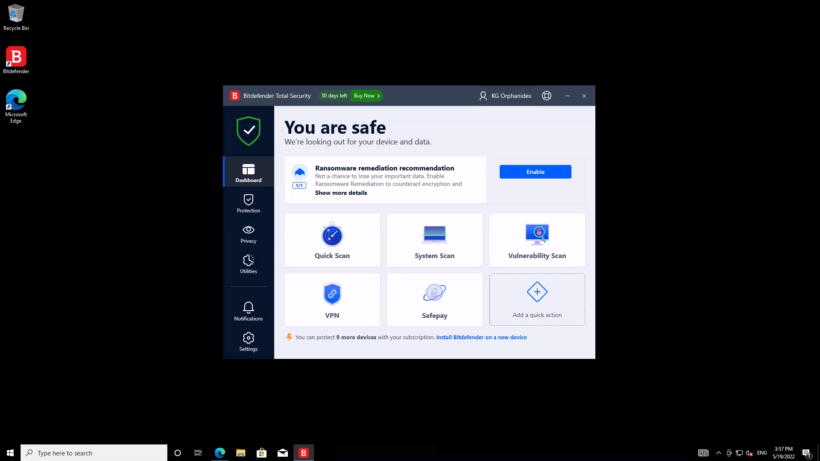
Task: Open Task View in the taskbar
Action: [x=198, y=453]
